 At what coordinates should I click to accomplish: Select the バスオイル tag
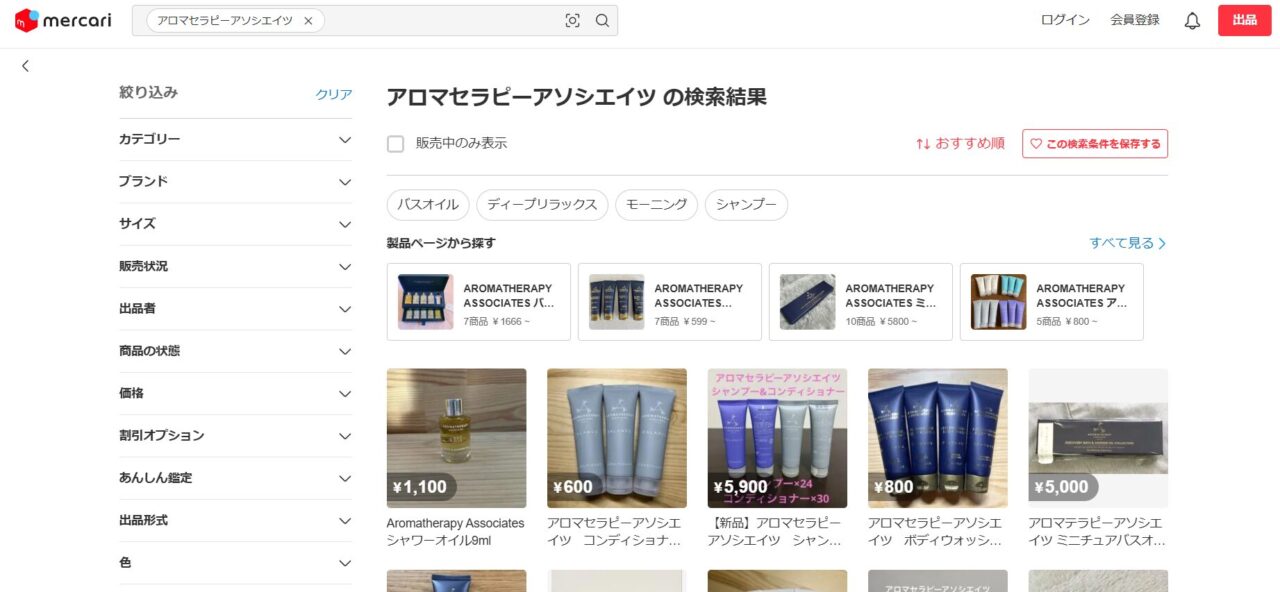pos(428,205)
